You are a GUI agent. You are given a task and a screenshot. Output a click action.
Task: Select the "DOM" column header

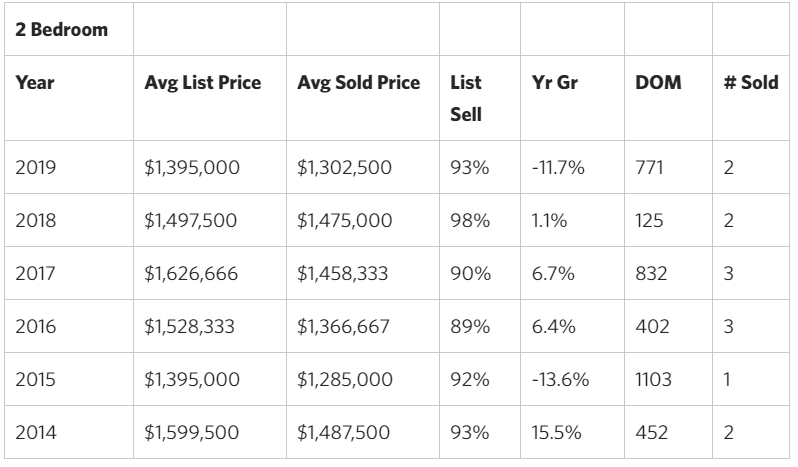tap(652, 83)
